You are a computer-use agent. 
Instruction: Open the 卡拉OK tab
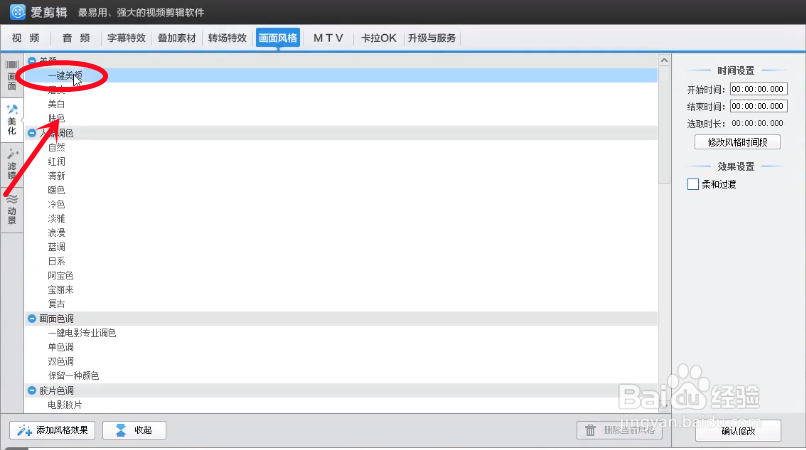click(x=379, y=38)
